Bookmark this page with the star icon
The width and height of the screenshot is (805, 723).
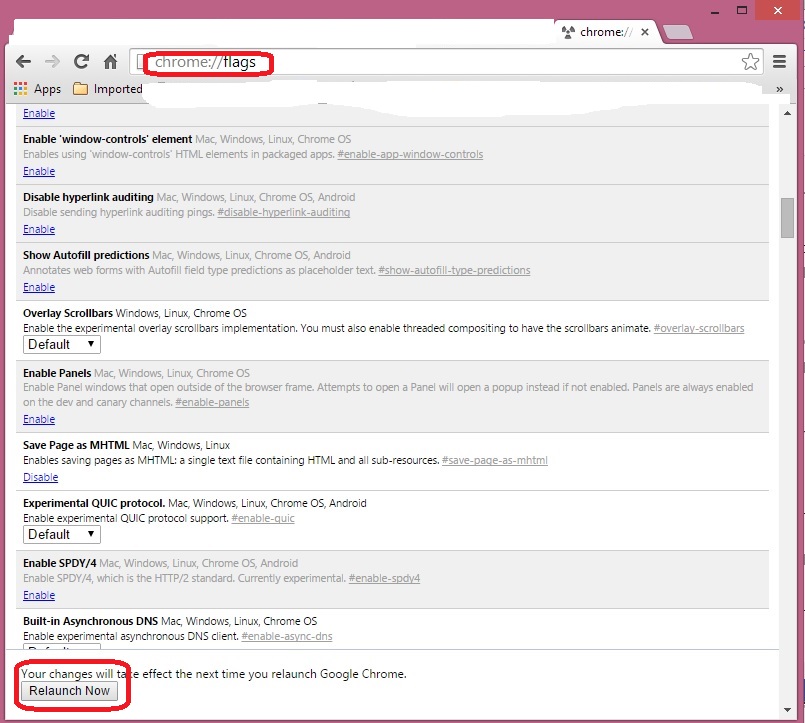750,62
